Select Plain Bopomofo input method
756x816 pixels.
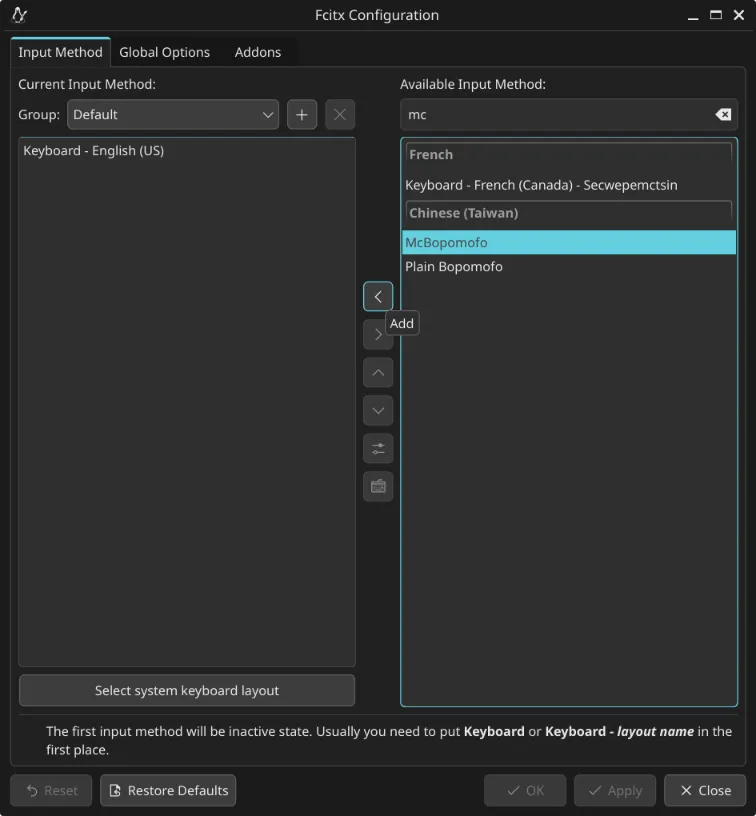pyautogui.click(x=569, y=266)
